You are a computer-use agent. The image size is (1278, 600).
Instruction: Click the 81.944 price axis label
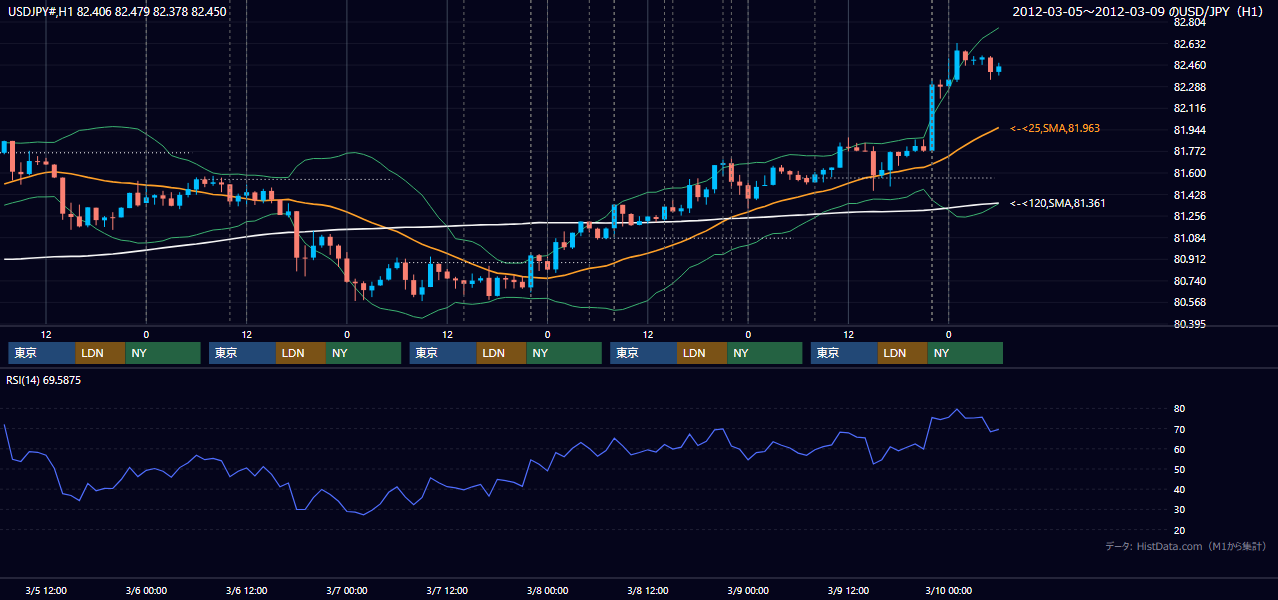coord(1189,130)
